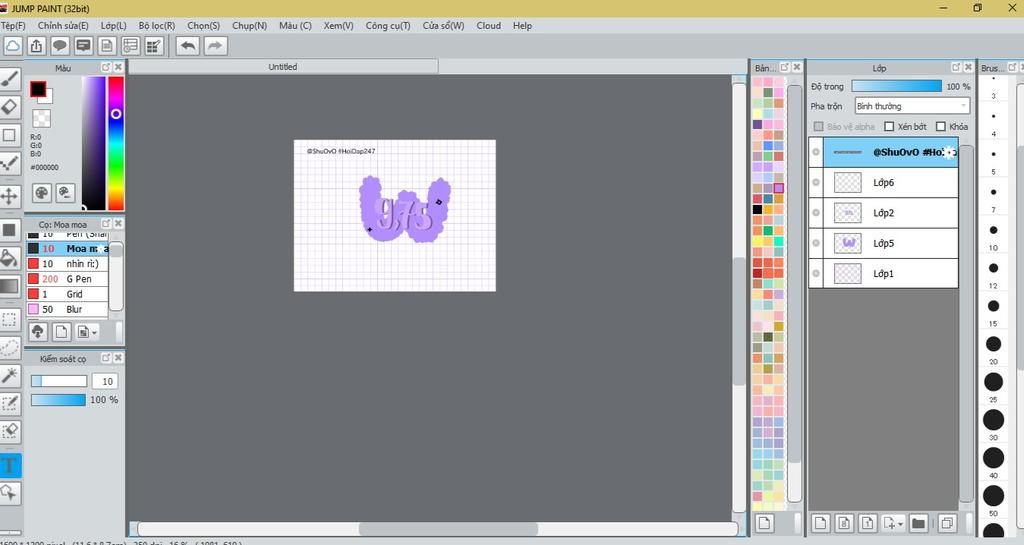
Task: Open the color palette circle icon
Action: 42,193
